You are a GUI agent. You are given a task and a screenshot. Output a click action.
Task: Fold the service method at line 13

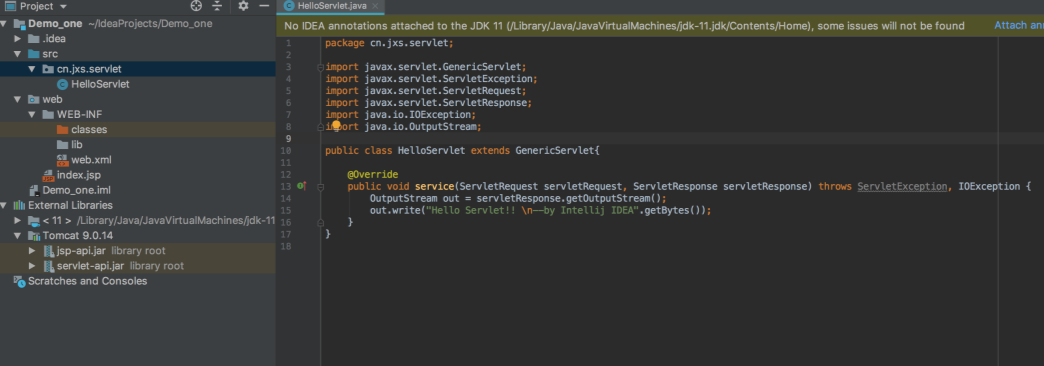click(x=320, y=187)
